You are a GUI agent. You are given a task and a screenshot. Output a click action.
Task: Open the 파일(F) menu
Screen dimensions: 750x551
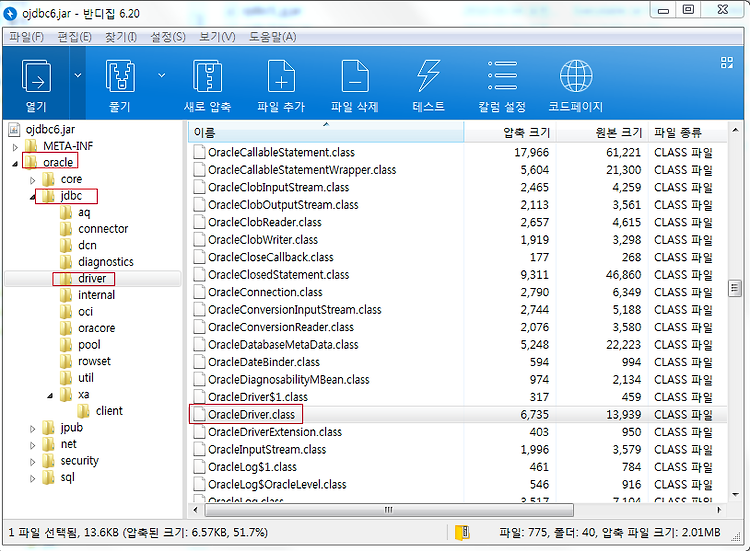pos(26,37)
